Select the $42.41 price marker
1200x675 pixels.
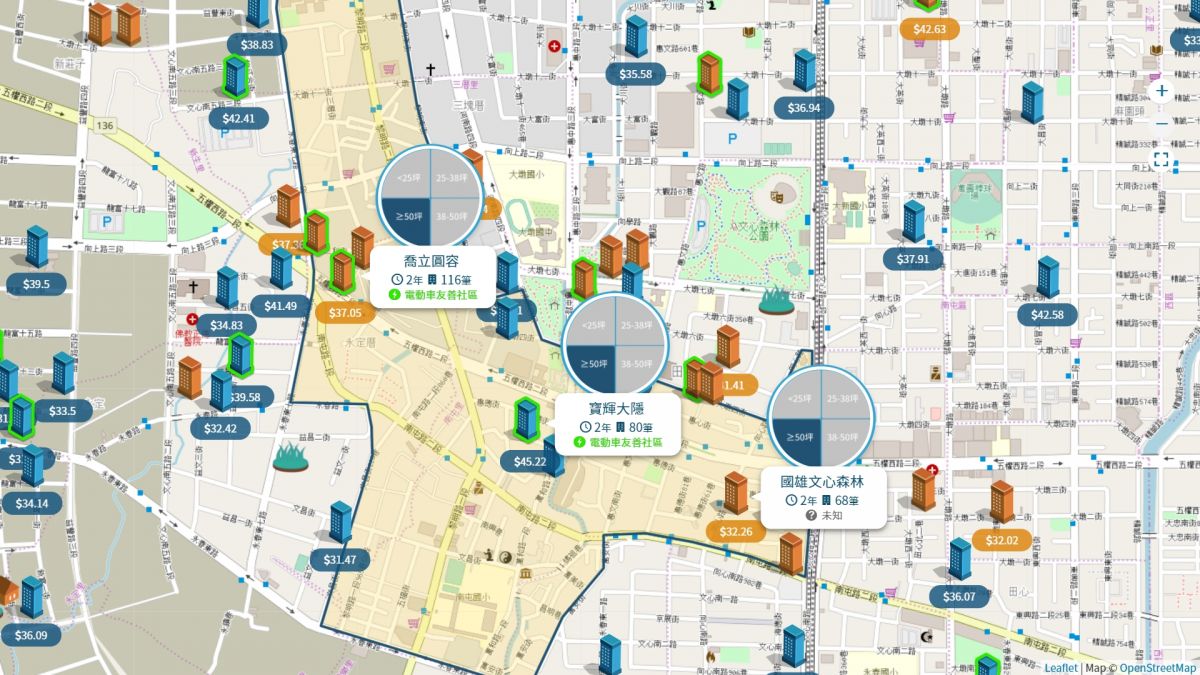pos(238,118)
